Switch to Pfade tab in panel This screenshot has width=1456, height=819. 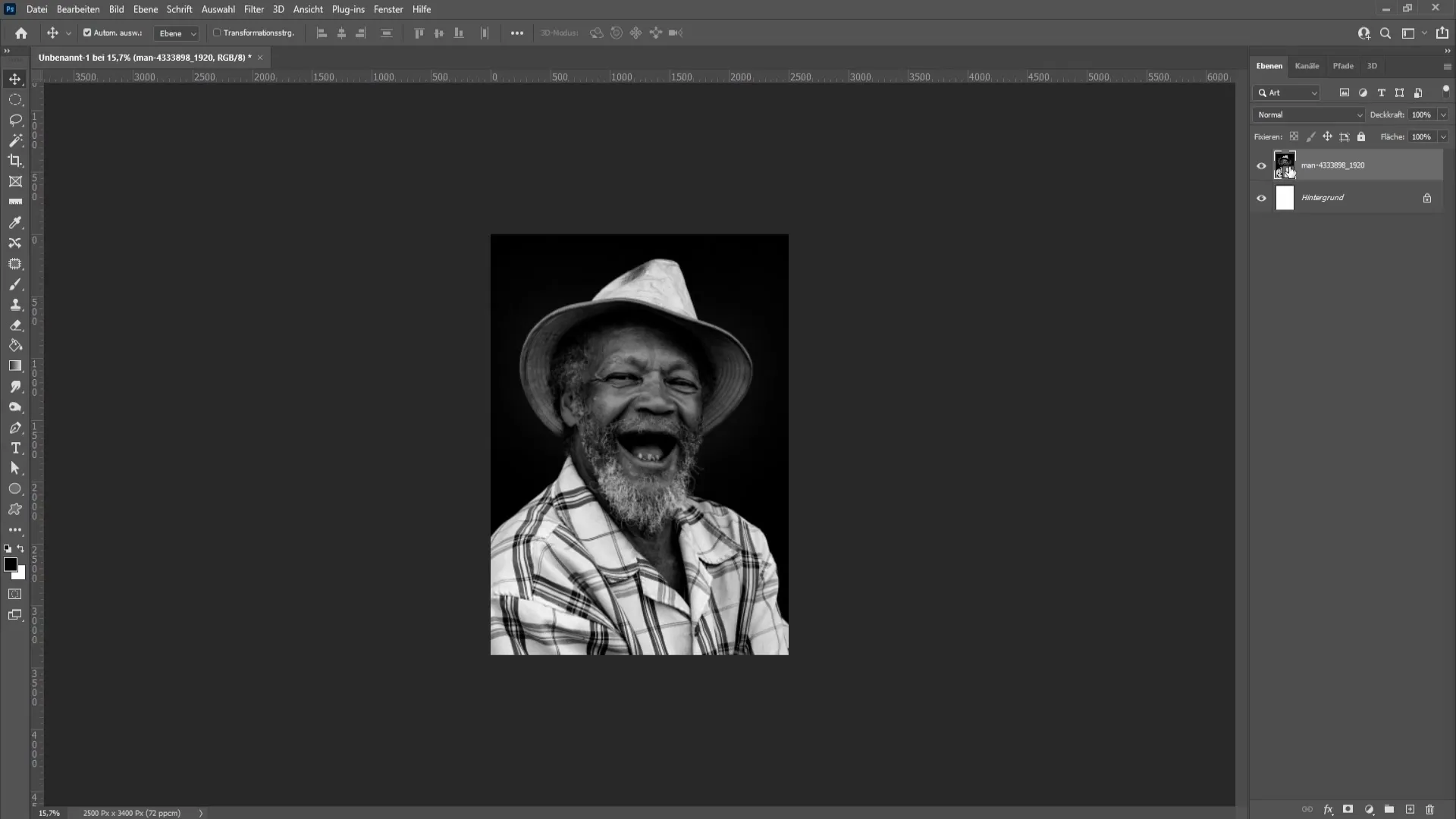pos(1343,65)
